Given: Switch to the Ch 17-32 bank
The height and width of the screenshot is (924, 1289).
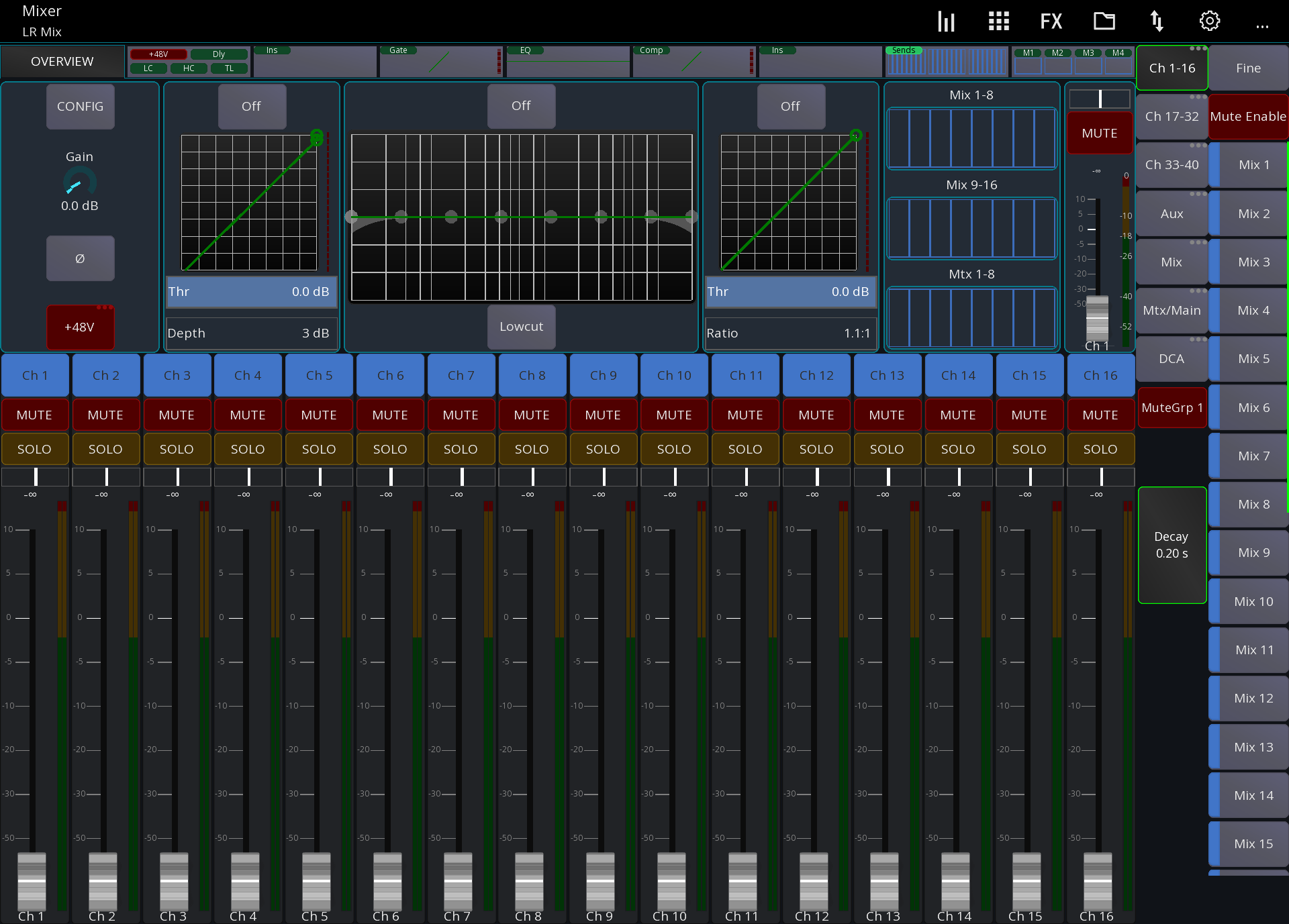Looking at the screenshot, I should pyautogui.click(x=1172, y=116).
